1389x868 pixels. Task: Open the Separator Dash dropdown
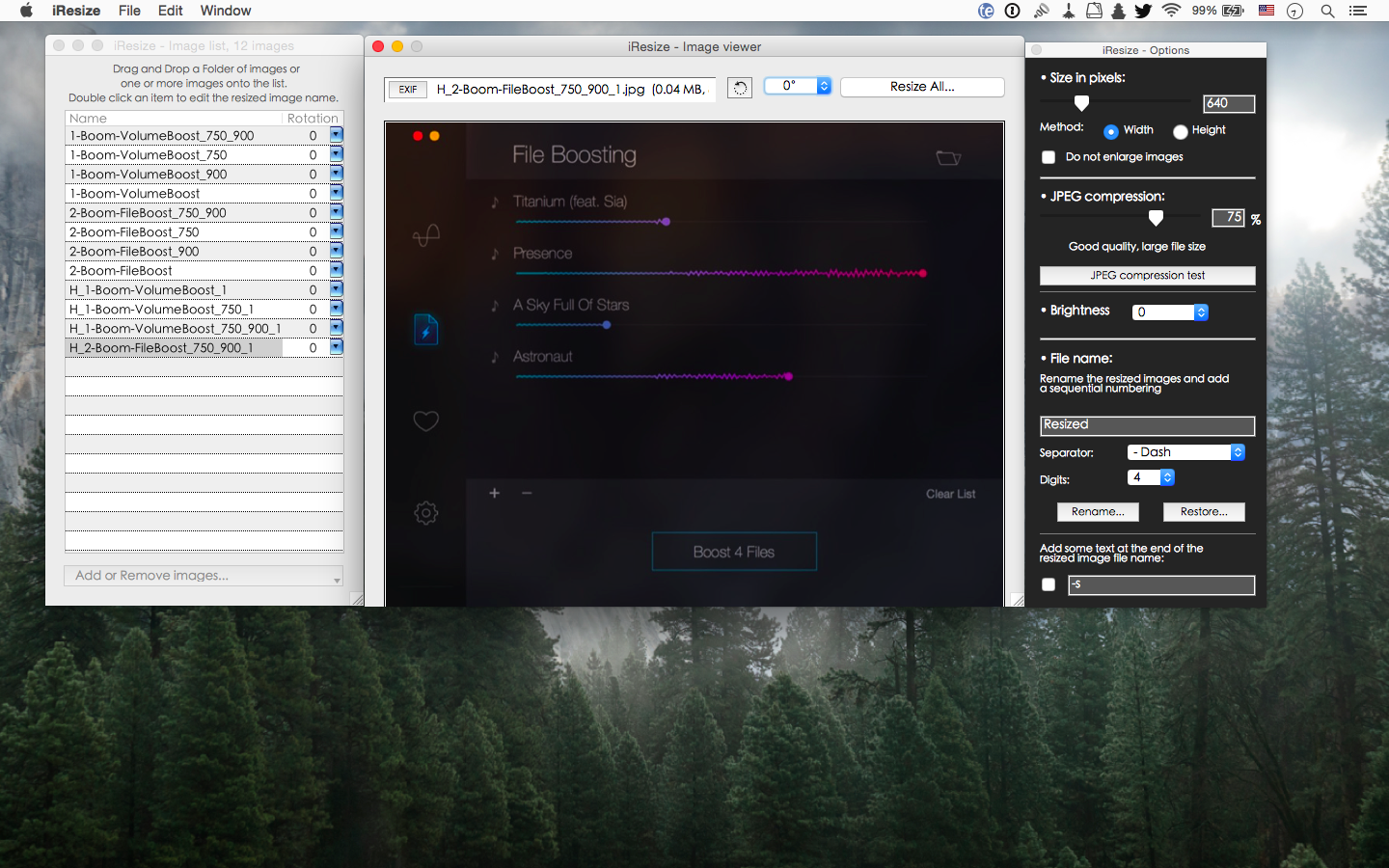coord(1186,452)
